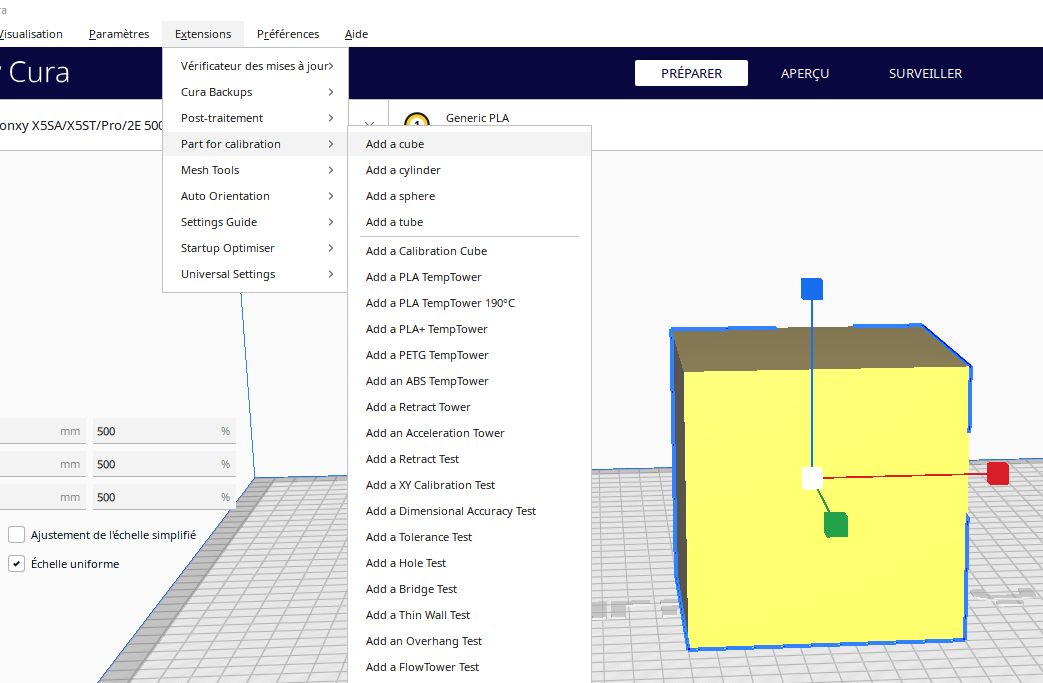
Task: Select Add a PLA TempTower 190°C
Action: 470,303
